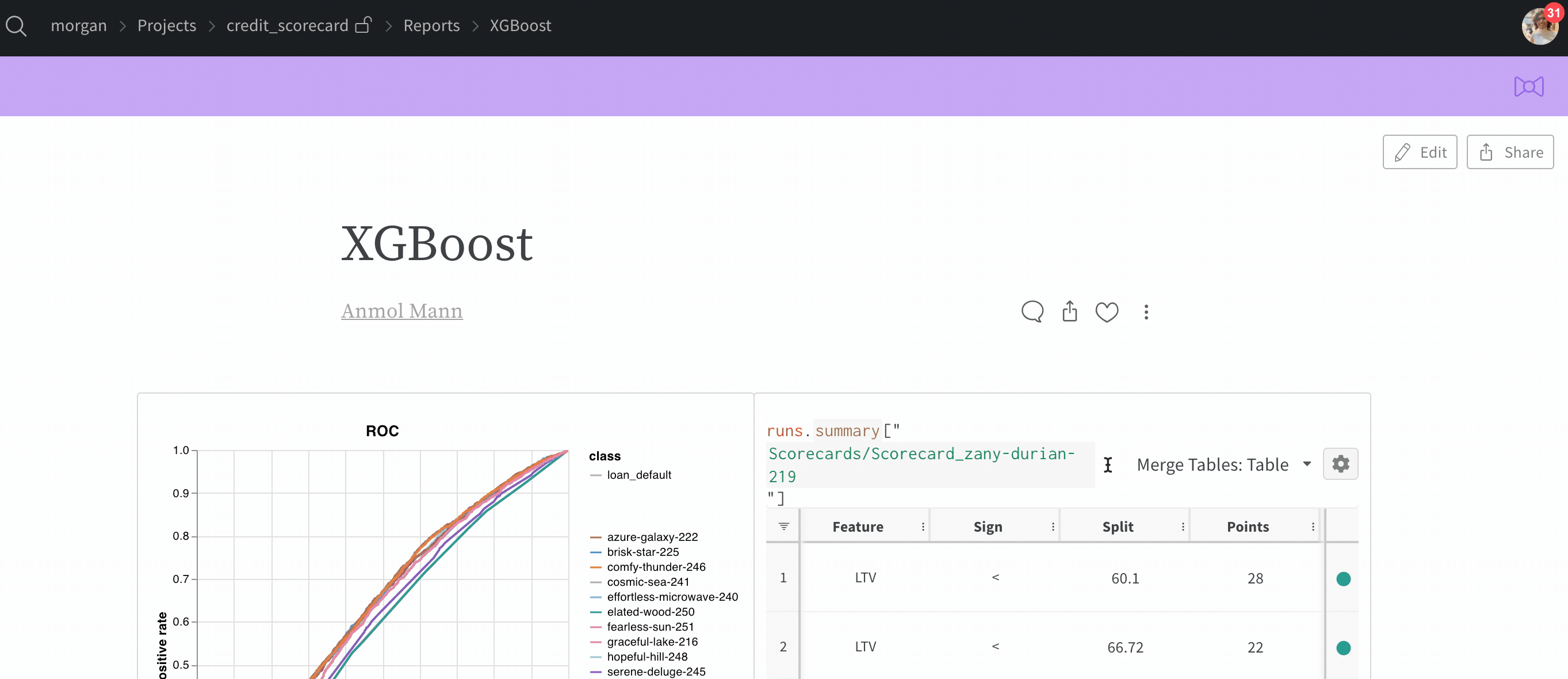
Task: Click teal color dot in row 1
Action: pos(1343,578)
